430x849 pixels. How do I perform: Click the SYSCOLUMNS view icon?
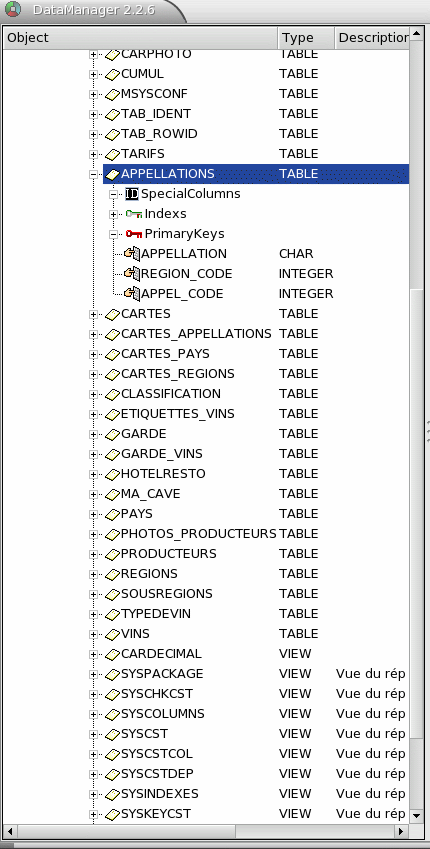112,714
